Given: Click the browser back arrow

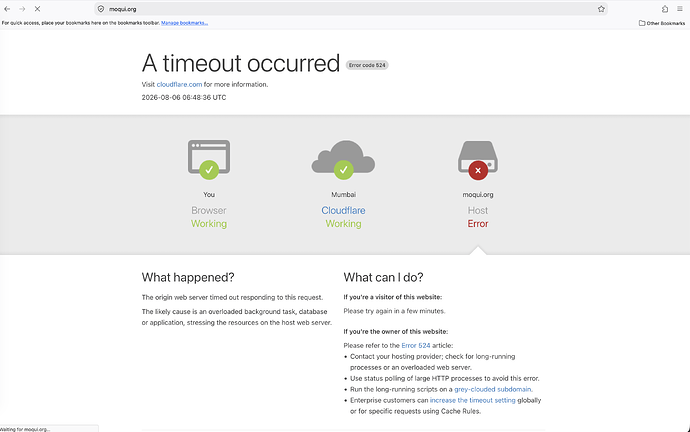Looking at the screenshot, I should point(7,9).
